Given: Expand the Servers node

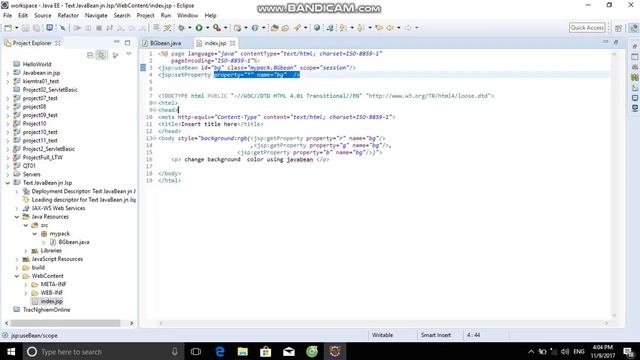Looking at the screenshot, I should [x=8, y=174].
